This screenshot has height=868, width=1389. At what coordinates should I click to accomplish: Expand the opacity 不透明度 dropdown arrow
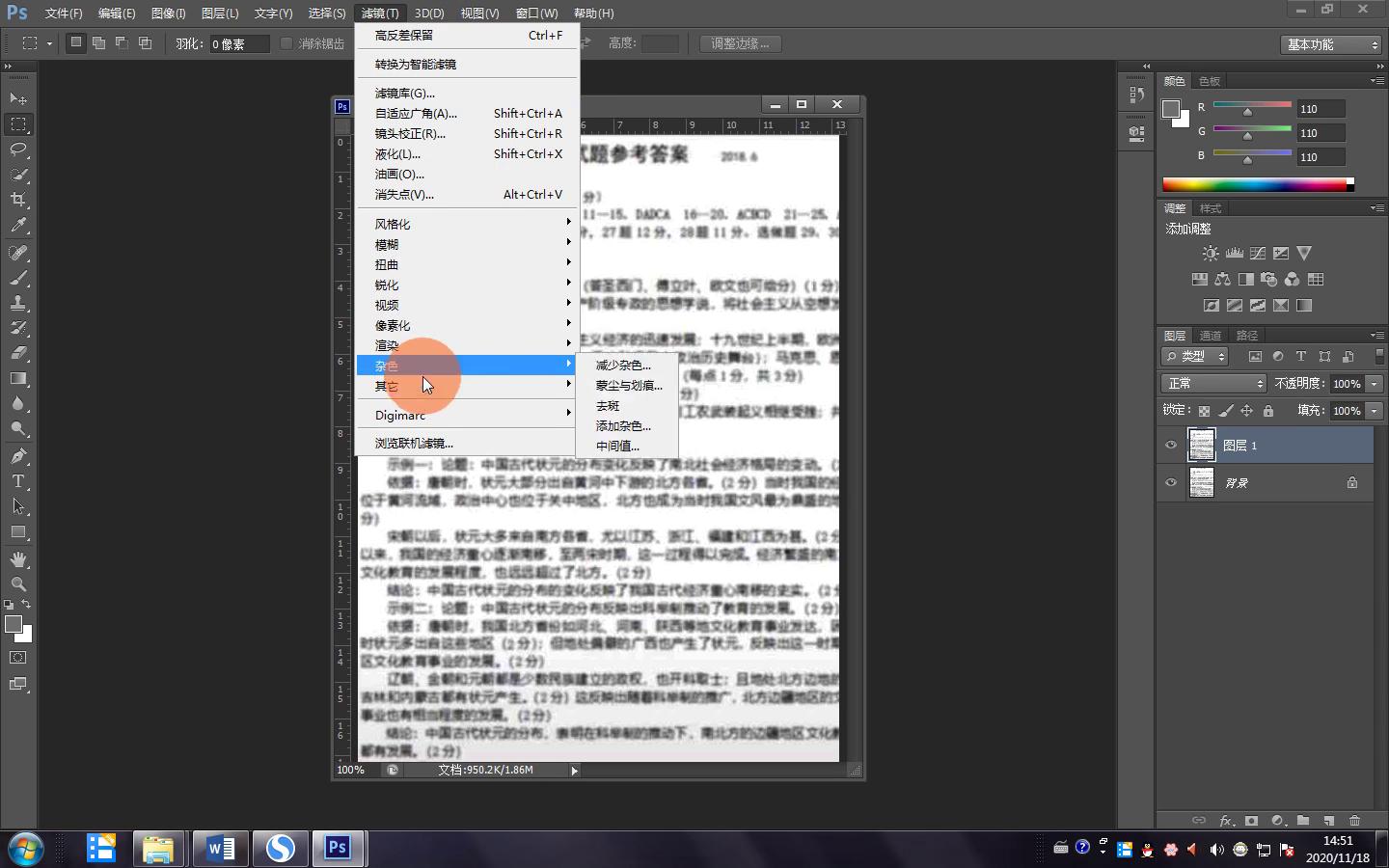tap(1375, 384)
